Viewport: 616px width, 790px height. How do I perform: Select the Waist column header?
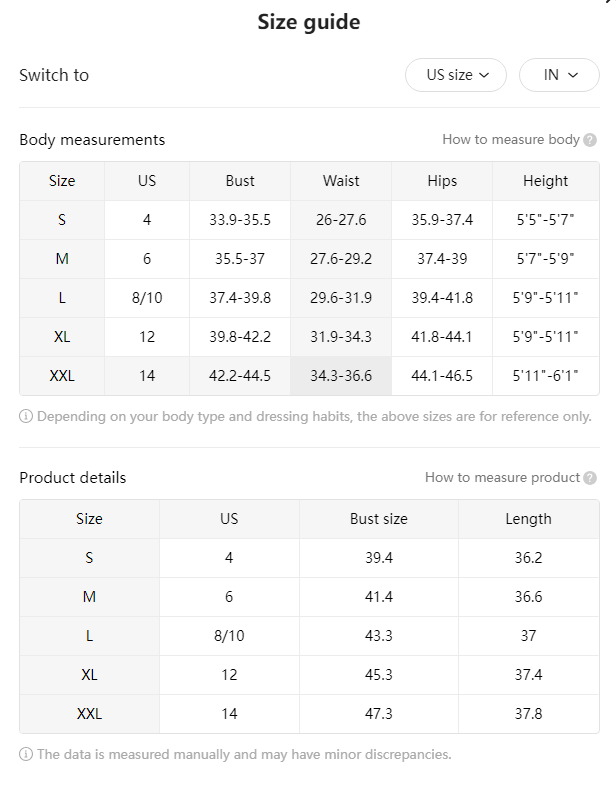341,181
